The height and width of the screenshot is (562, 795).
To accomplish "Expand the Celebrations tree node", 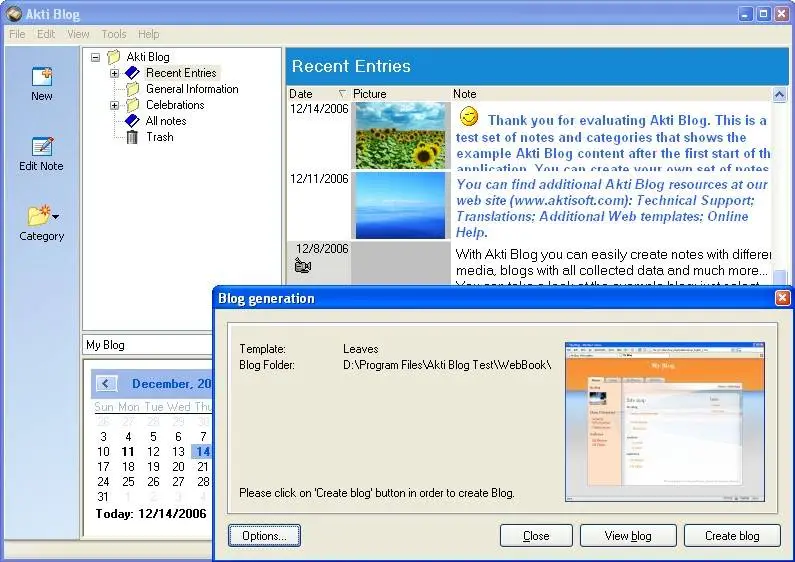I will coord(115,106).
